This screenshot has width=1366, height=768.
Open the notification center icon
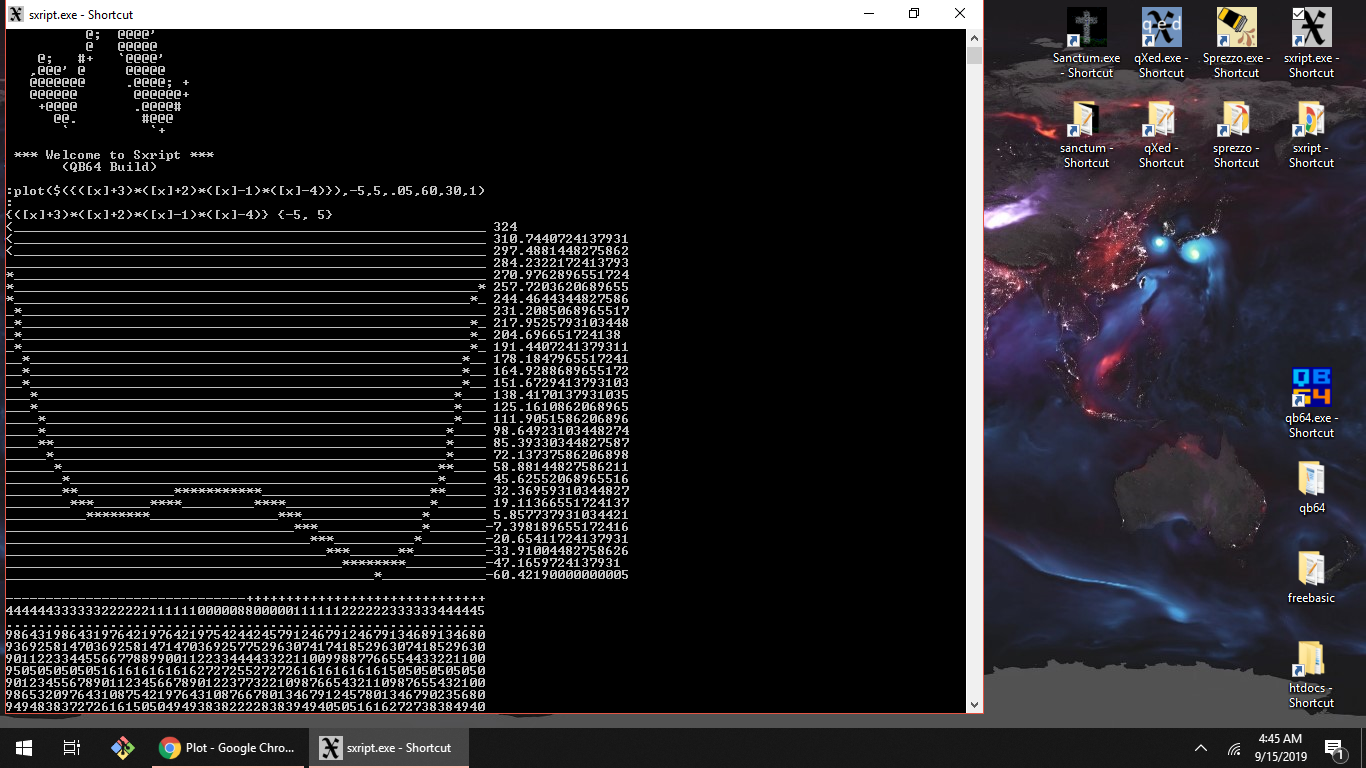pyautogui.click(x=1333, y=748)
